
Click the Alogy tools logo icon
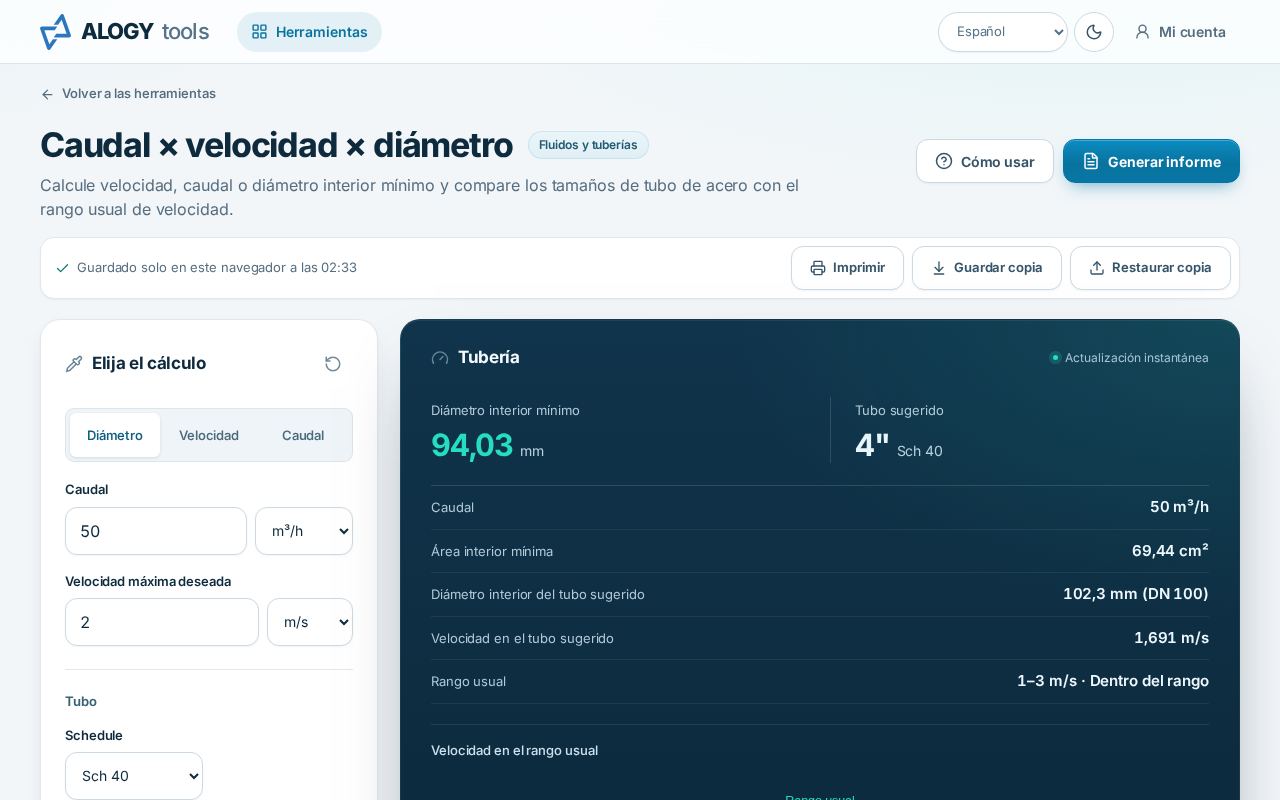(55, 32)
